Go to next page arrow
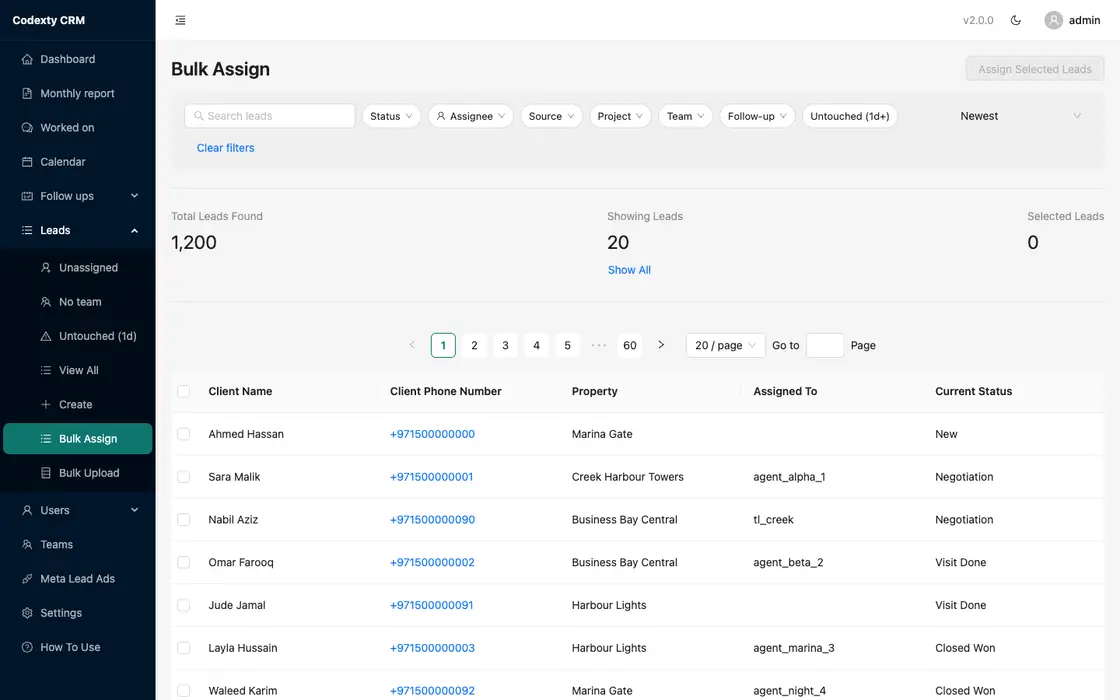Screen dimensions: 1120x700 point(661,345)
